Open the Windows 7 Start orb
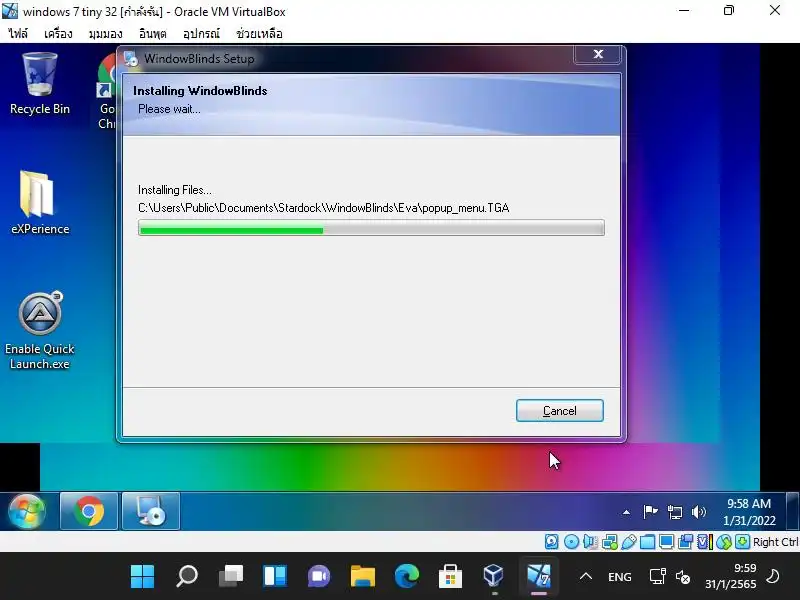The height and width of the screenshot is (600, 800). (x=28, y=511)
